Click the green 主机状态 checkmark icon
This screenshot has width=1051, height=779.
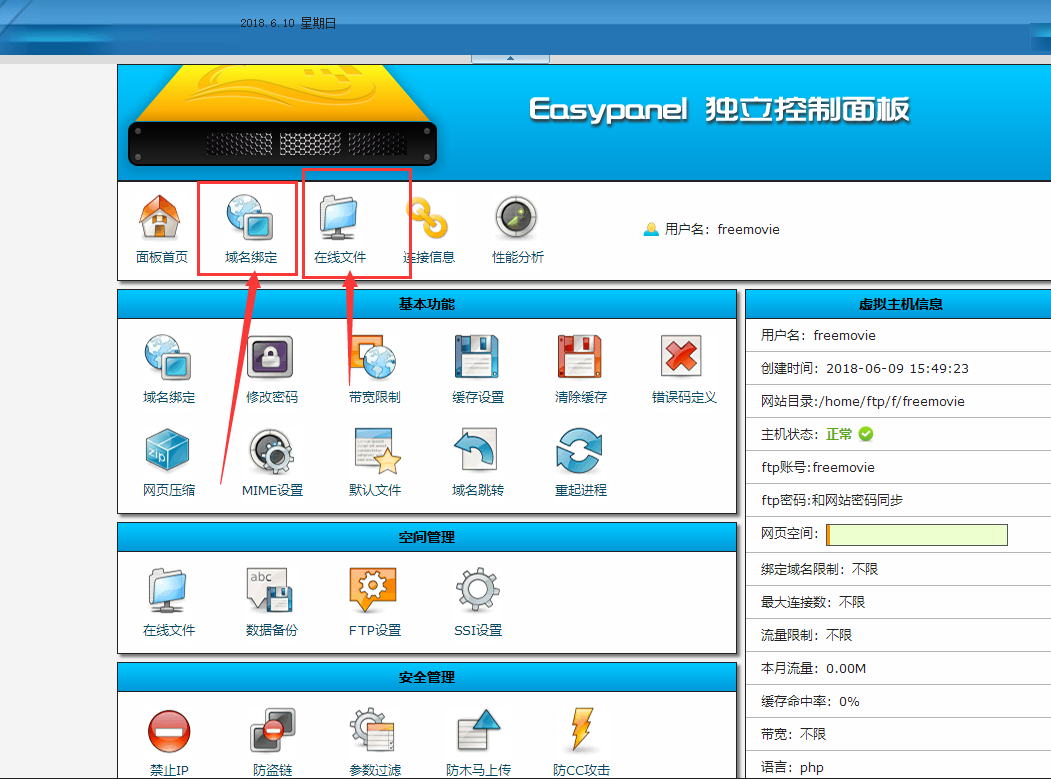pos(866,434)
